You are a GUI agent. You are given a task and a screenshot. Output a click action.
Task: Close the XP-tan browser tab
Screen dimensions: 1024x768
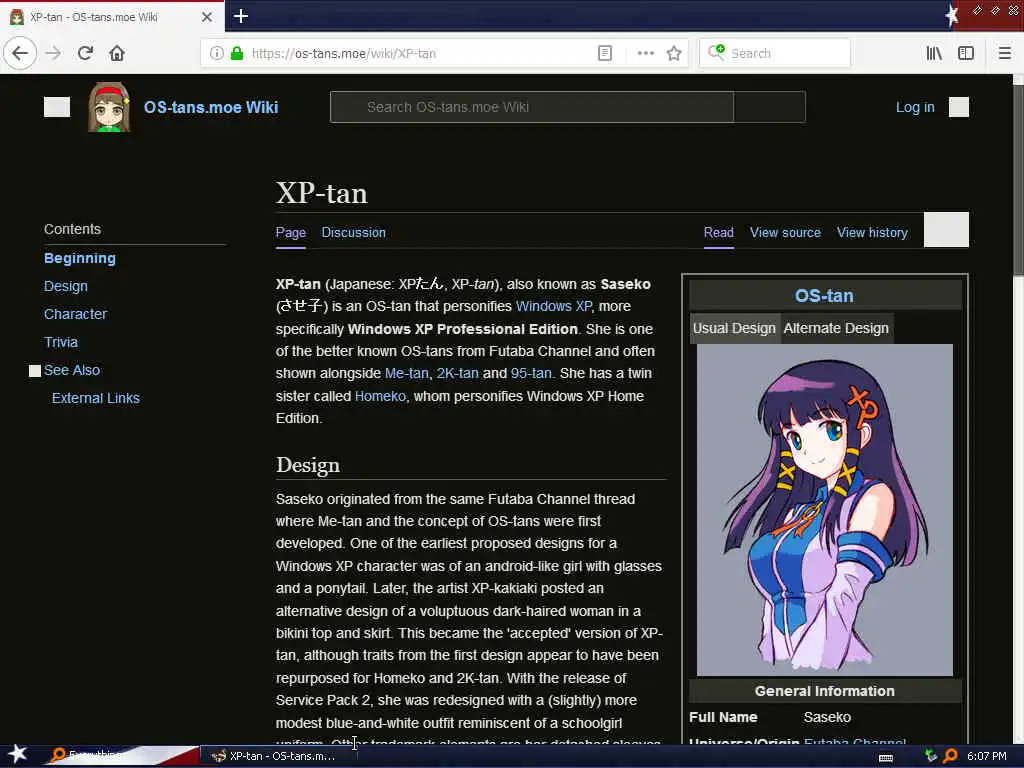[x=207, y=17]
